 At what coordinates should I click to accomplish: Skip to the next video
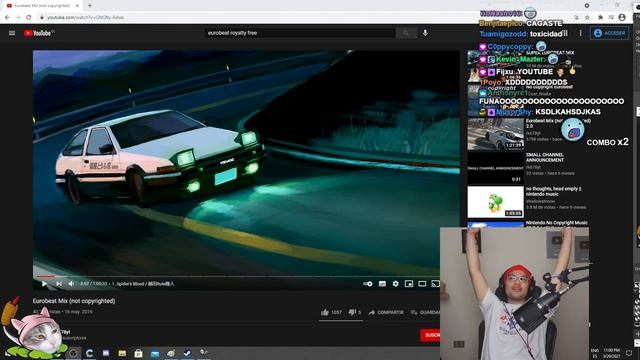pyautogui.click(x=59, y=284)
